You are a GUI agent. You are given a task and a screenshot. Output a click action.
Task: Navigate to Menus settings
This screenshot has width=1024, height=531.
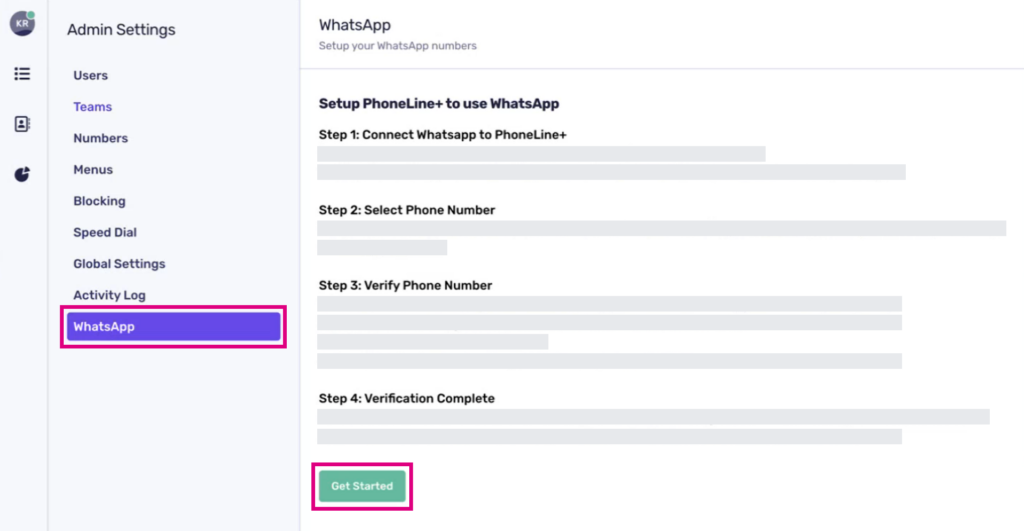93,170
